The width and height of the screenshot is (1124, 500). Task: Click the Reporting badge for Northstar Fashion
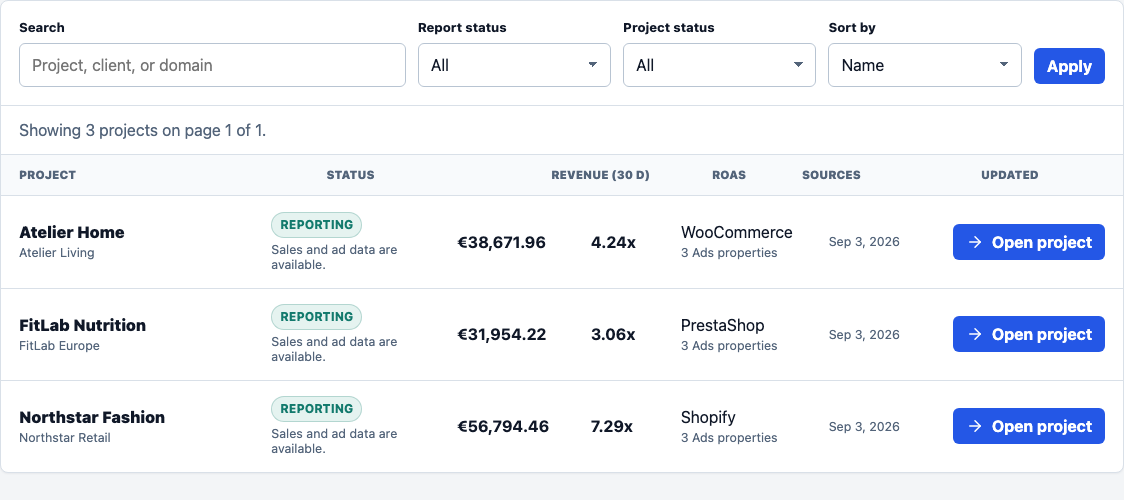point(316,409)
